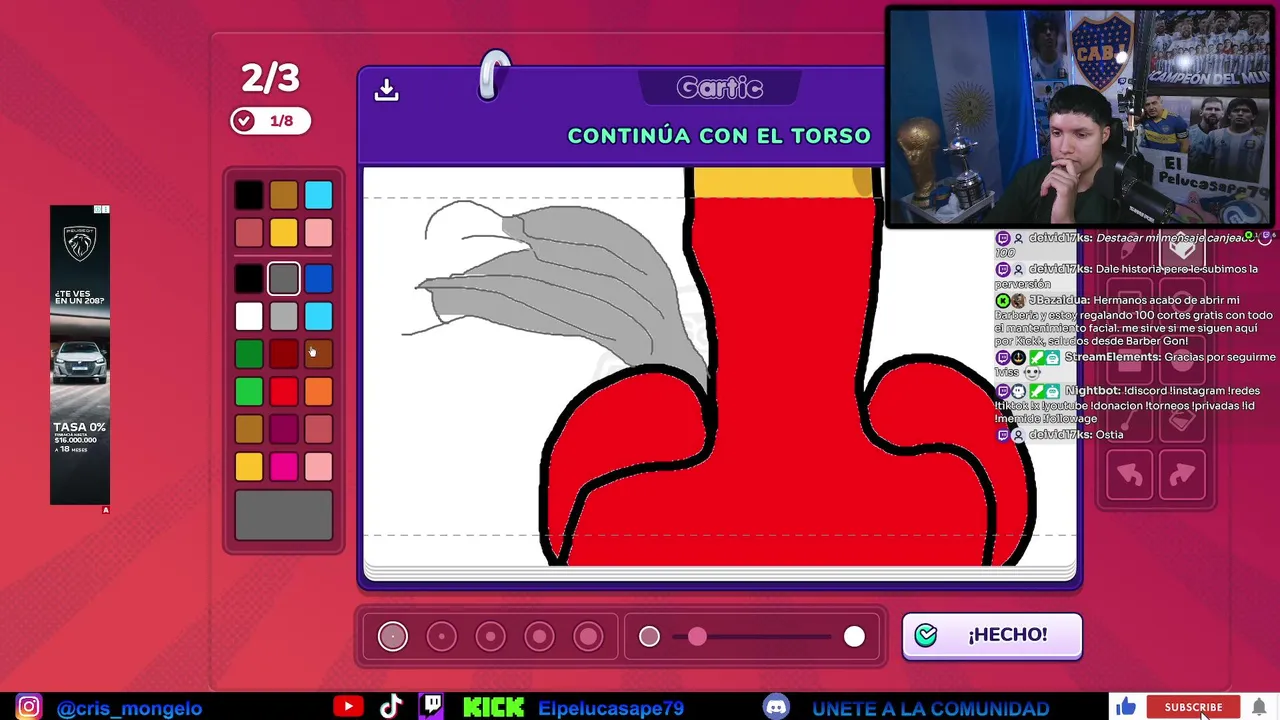Select the smallest brush size
Screen dimensions: 1280x720
pyautogui.click(x=393, y=636)
